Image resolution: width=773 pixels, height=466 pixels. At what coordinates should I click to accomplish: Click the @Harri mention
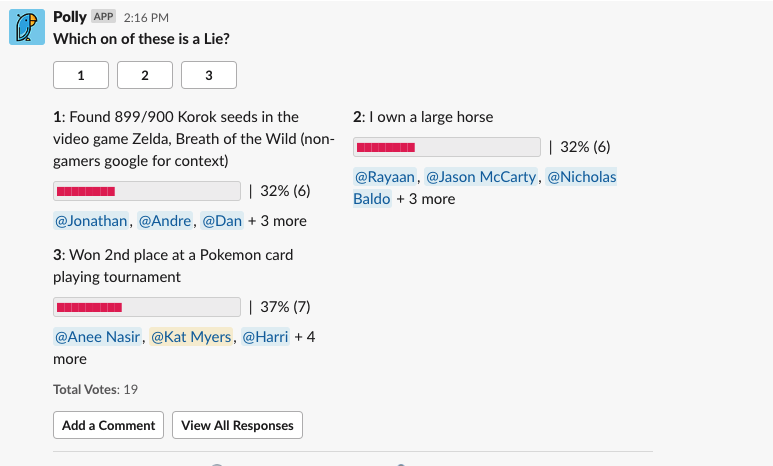[265, 337]
